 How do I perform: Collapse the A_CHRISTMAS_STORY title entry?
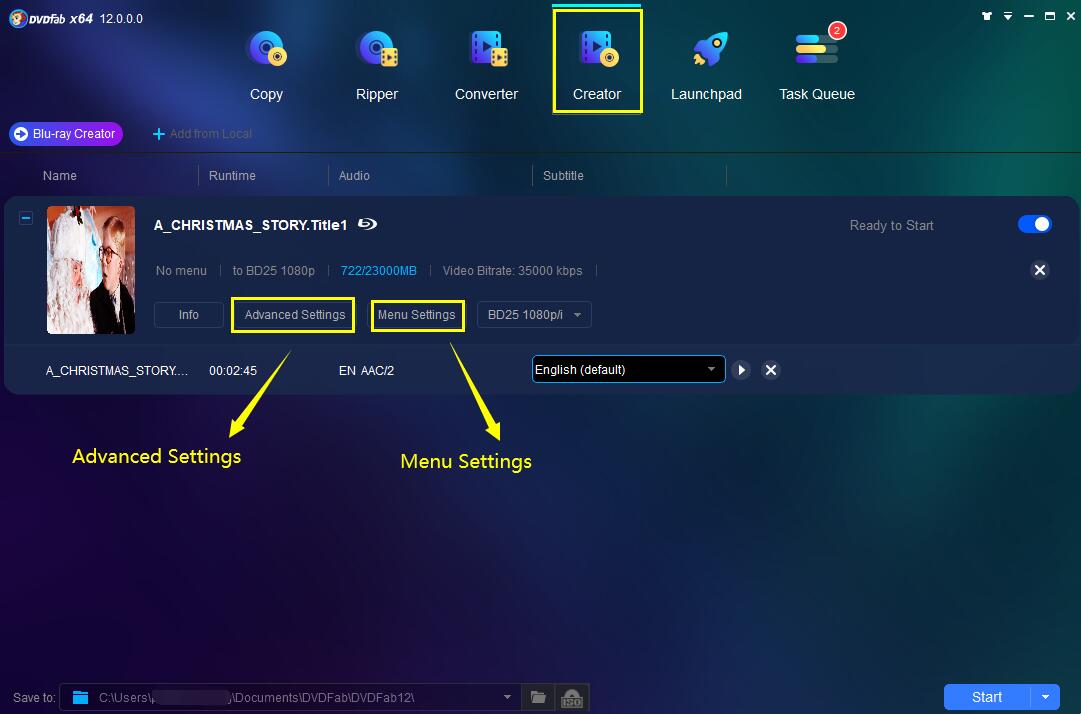tap(26, 218)
